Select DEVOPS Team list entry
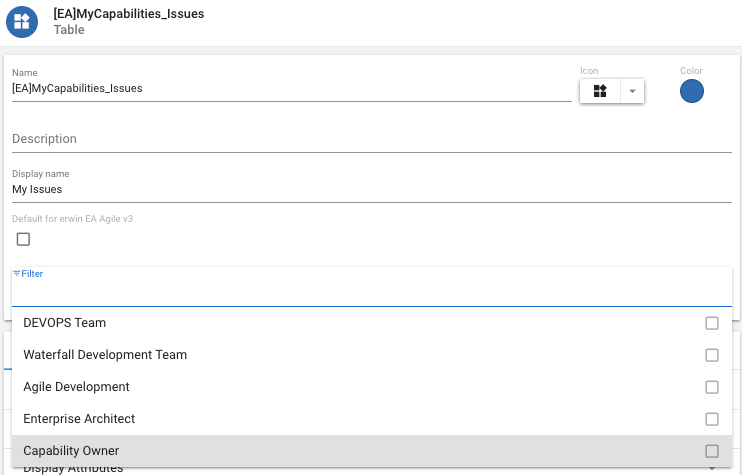The width and height of the screenshot is (742, 475). (x=65, y=323)
